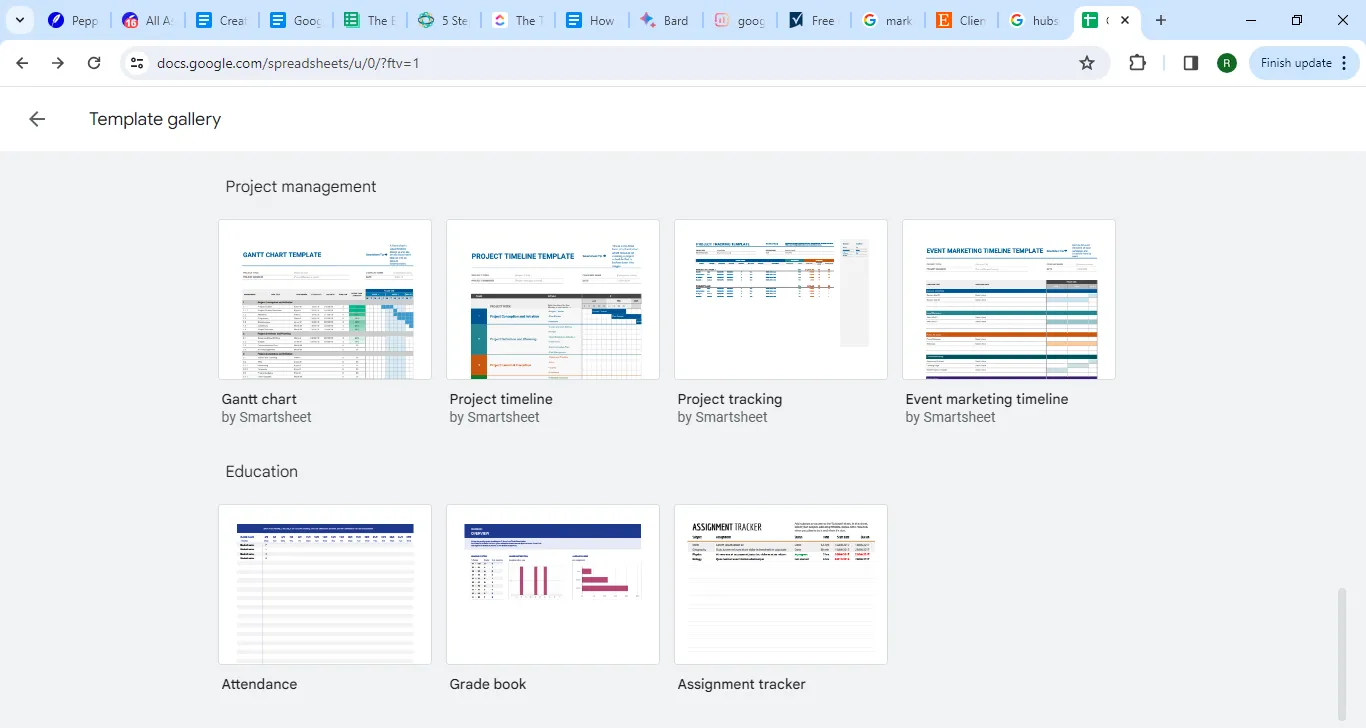Switch to Free browser tab
The height and width of the screenshot is (728, 1366).
(x=814, y=20)
